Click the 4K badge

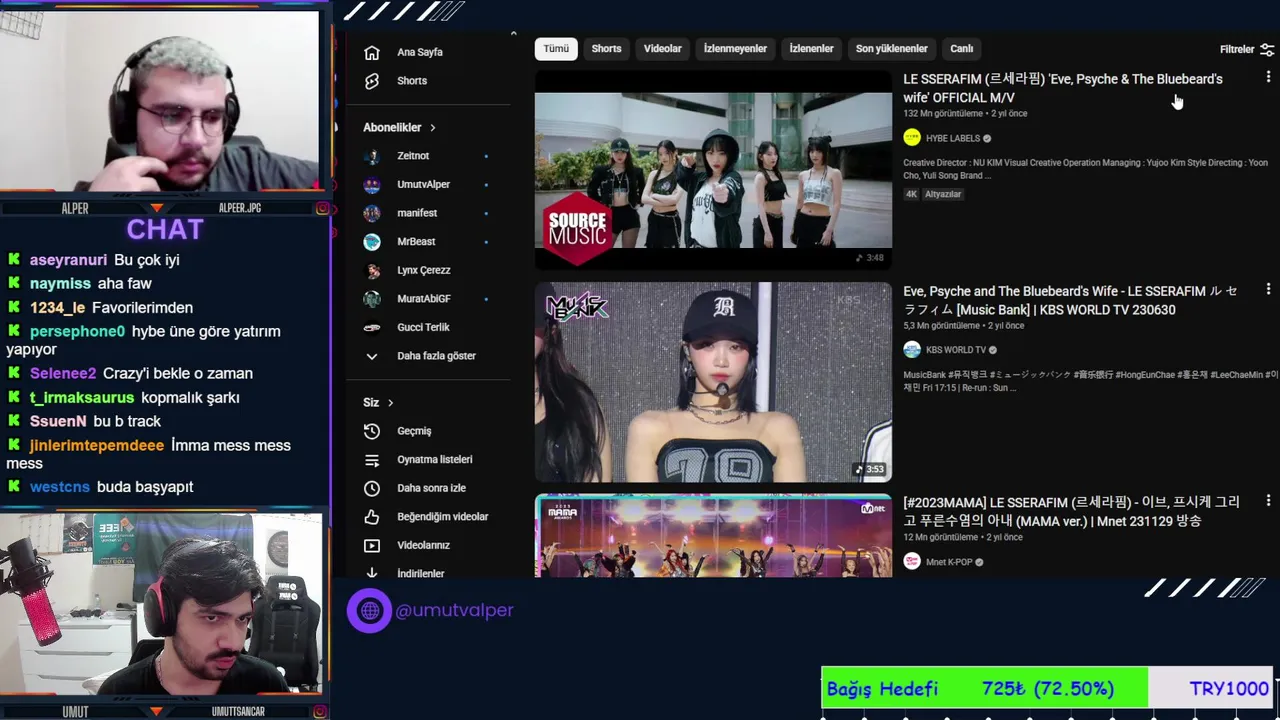pos(911,194)
